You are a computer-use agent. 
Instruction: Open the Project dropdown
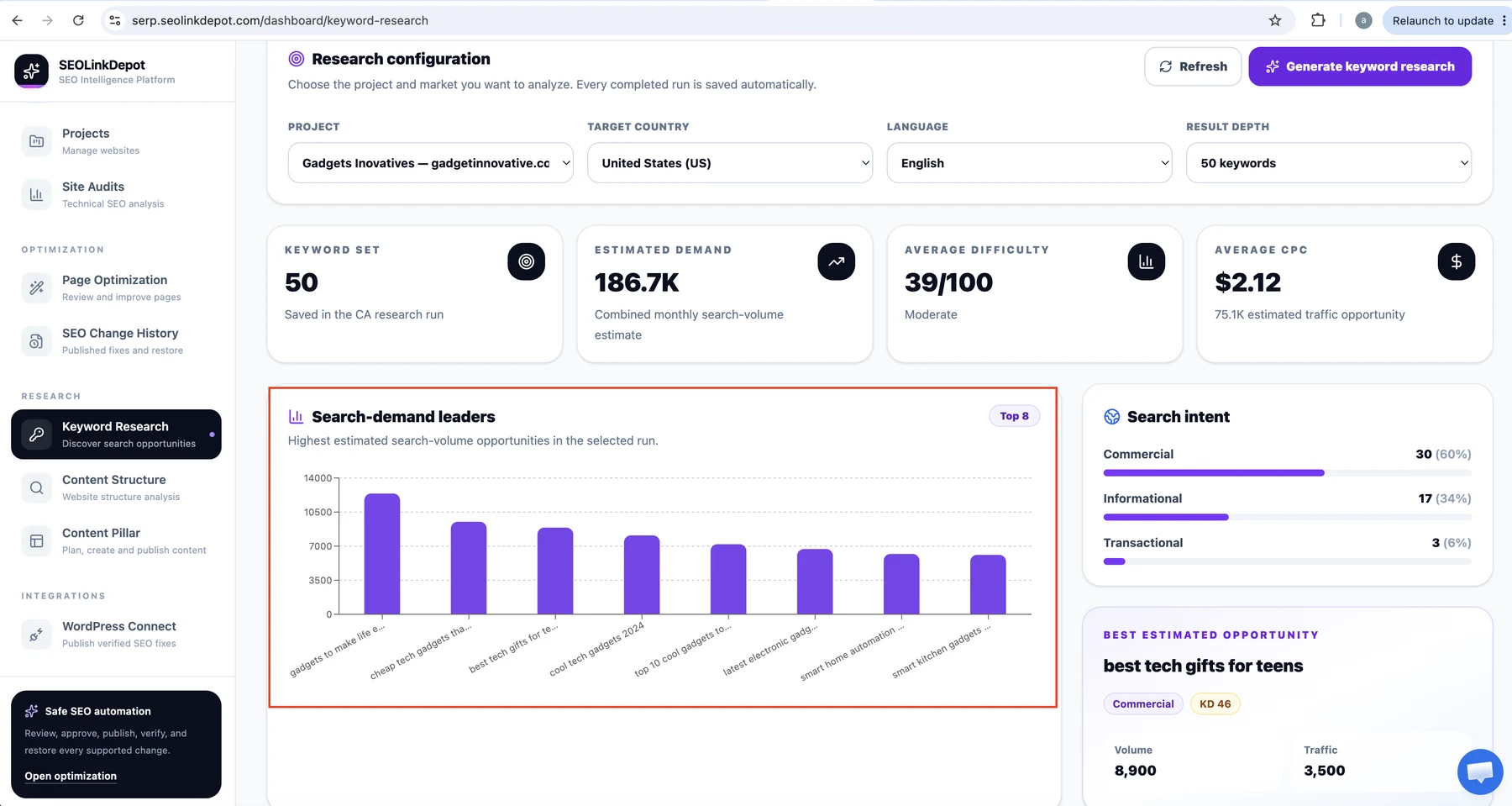point(430,163)
